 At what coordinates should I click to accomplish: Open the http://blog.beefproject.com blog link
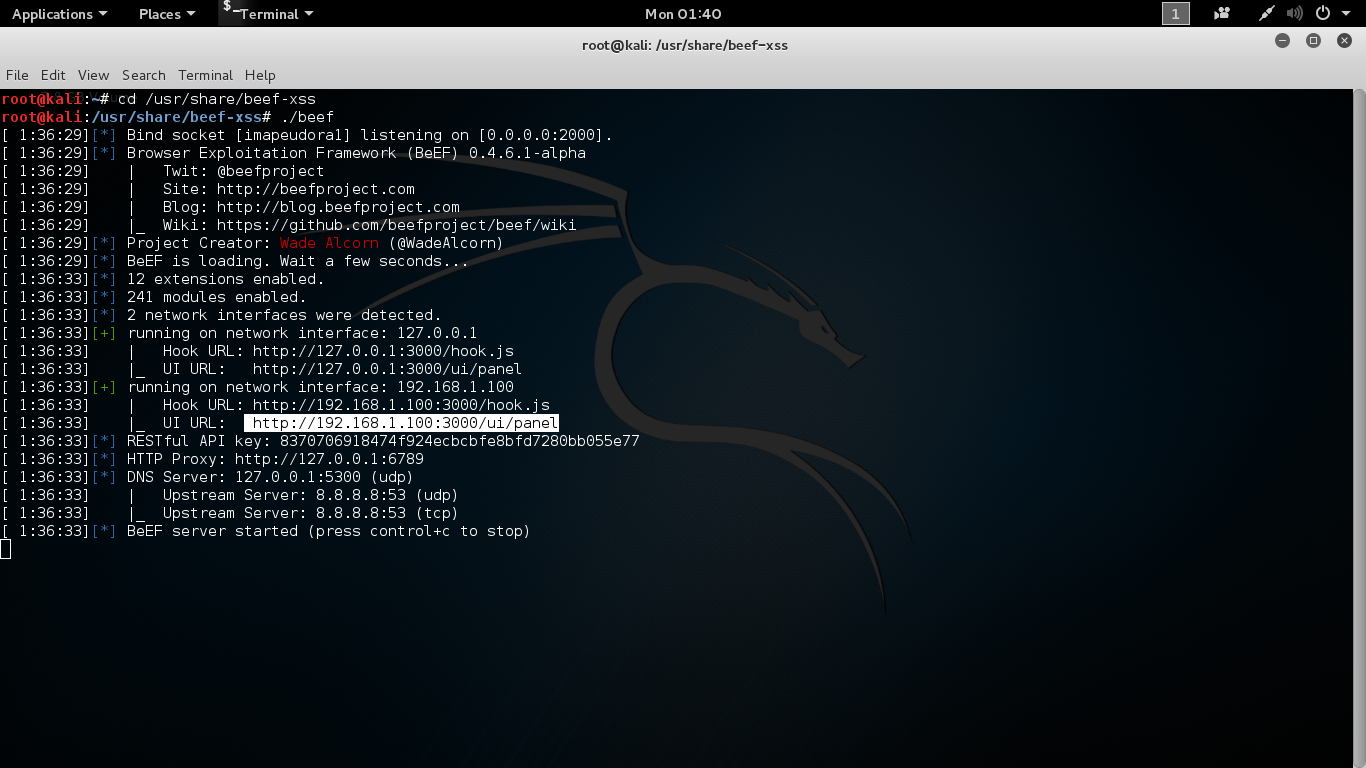[x=338, y=207]
